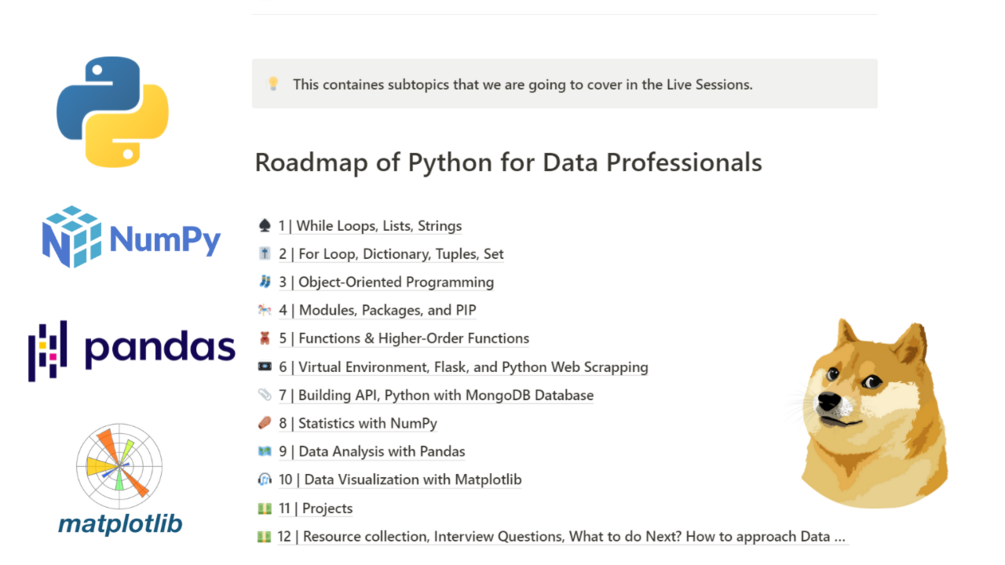1005x565 pixels.
Task: Click the Roadmap of Python heading
Action: point(508,162)
